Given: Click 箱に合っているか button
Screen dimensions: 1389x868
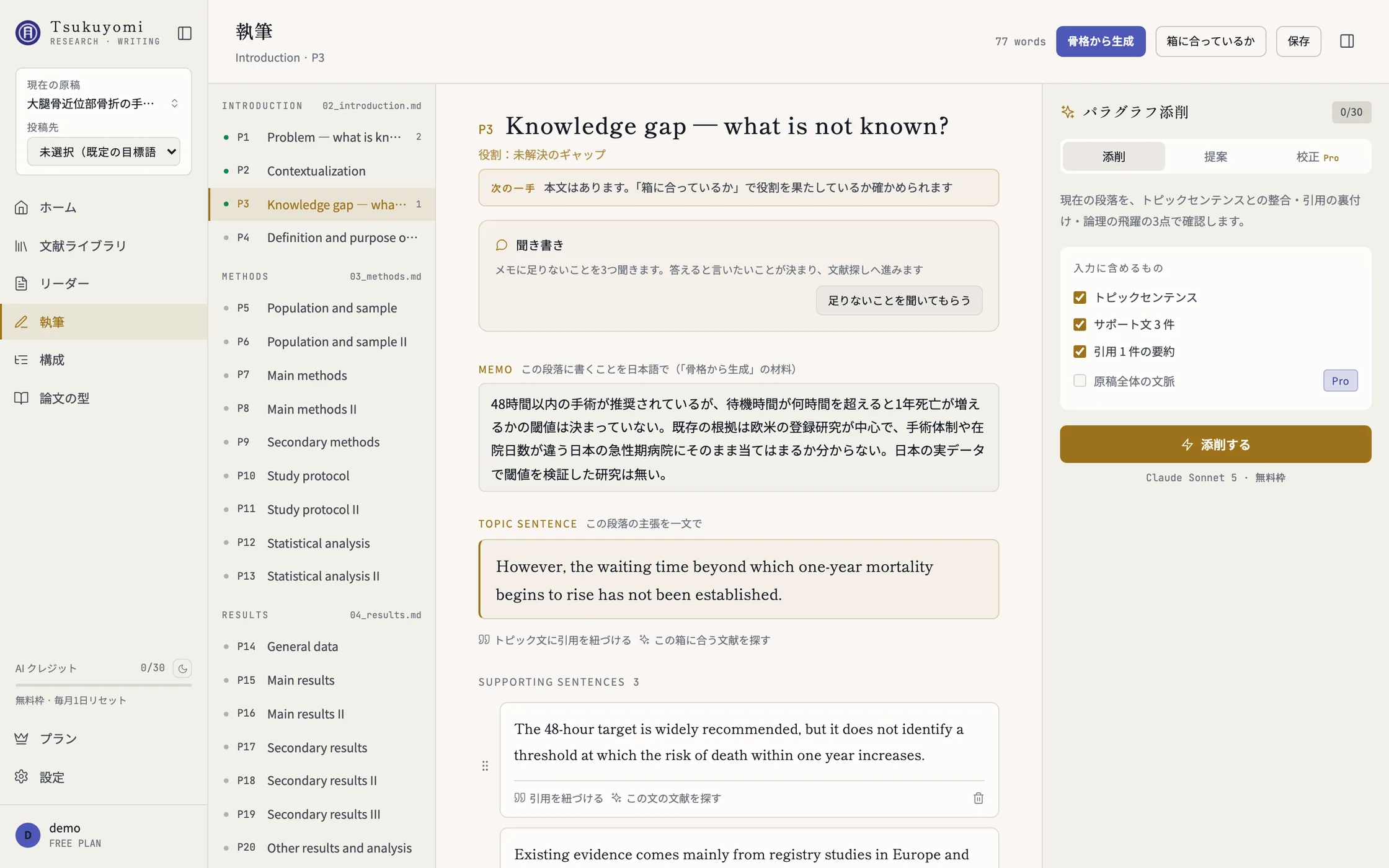Looking at the screenshot, I should pyautogui.click(x=1210, y=42).
